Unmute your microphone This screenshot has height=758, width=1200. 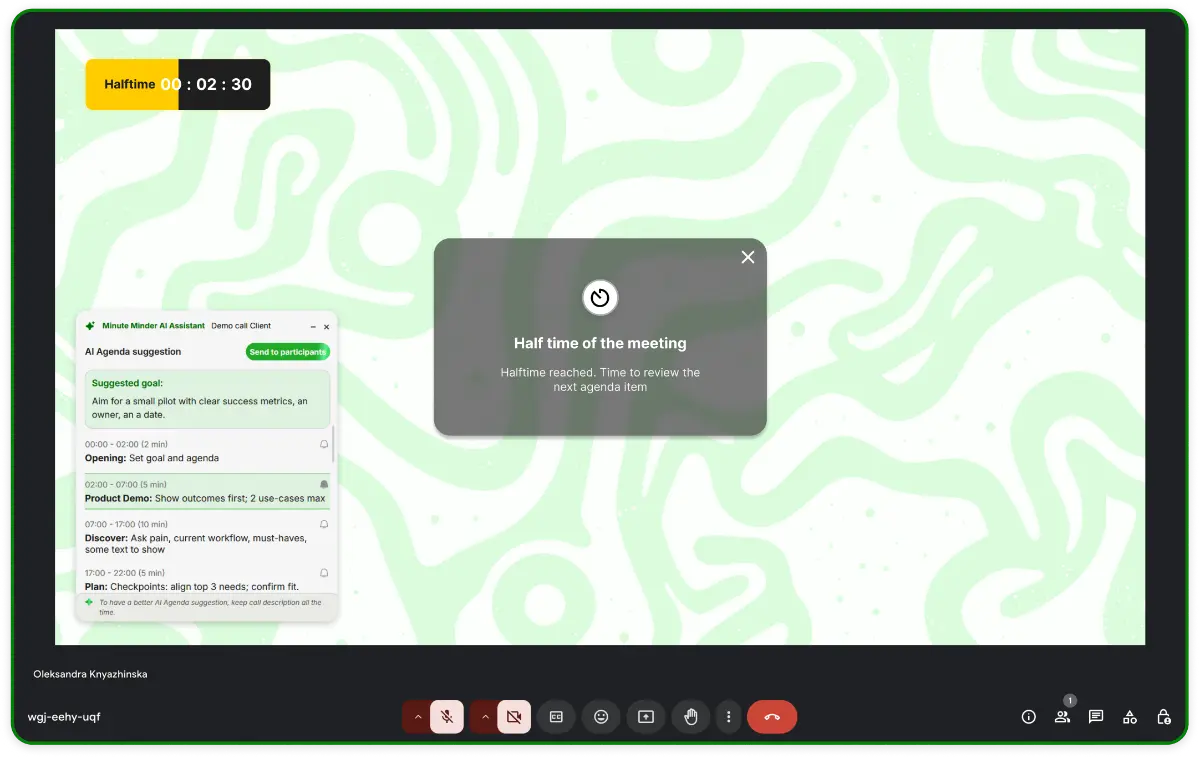coord(447,716)
